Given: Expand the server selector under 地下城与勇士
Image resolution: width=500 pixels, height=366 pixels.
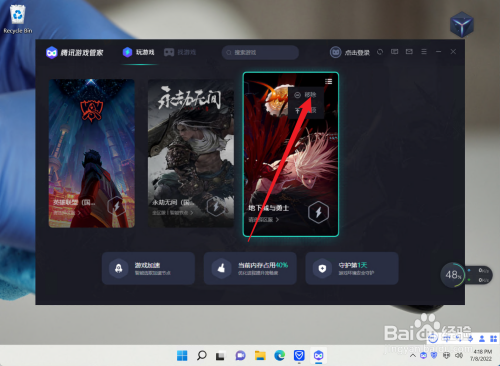Looking at the screenshot, I should tap(263, 220).
